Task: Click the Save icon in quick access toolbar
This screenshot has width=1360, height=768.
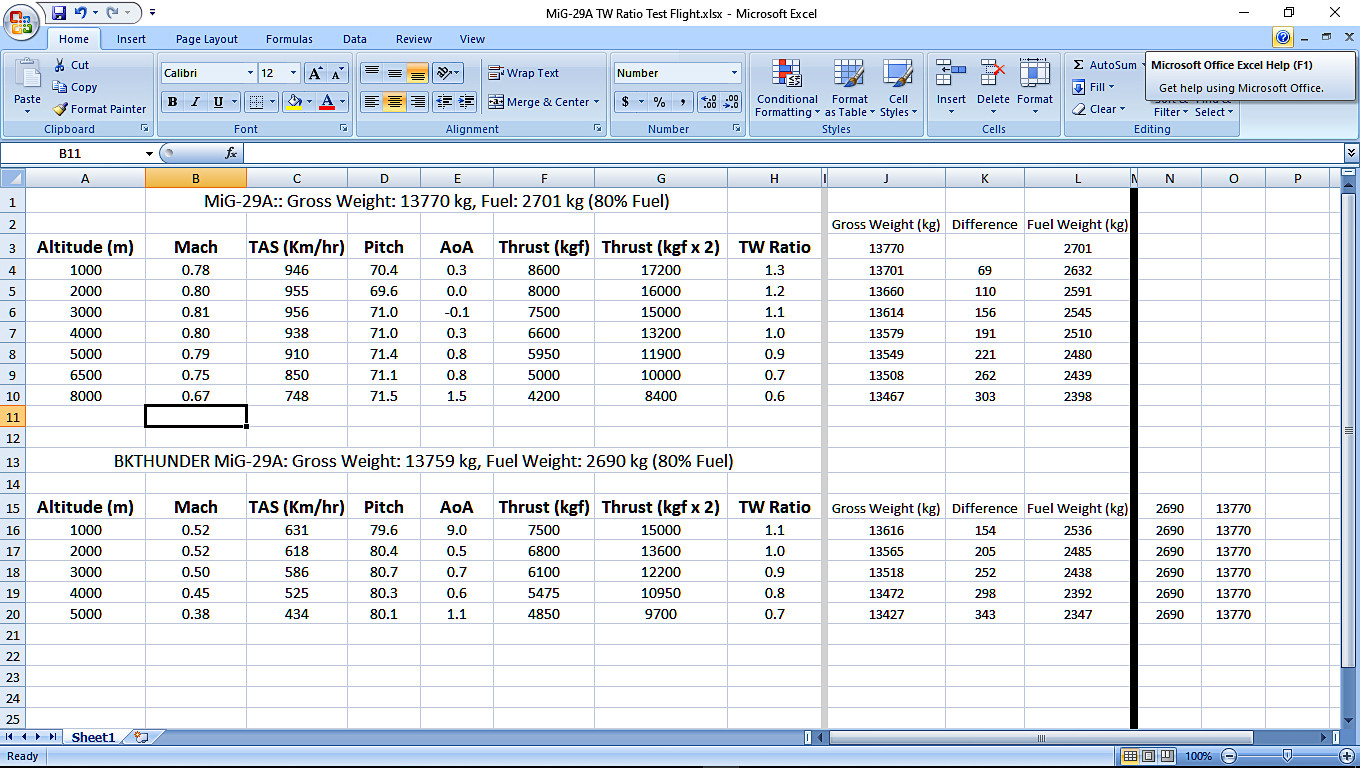Action: pos(59,13)
